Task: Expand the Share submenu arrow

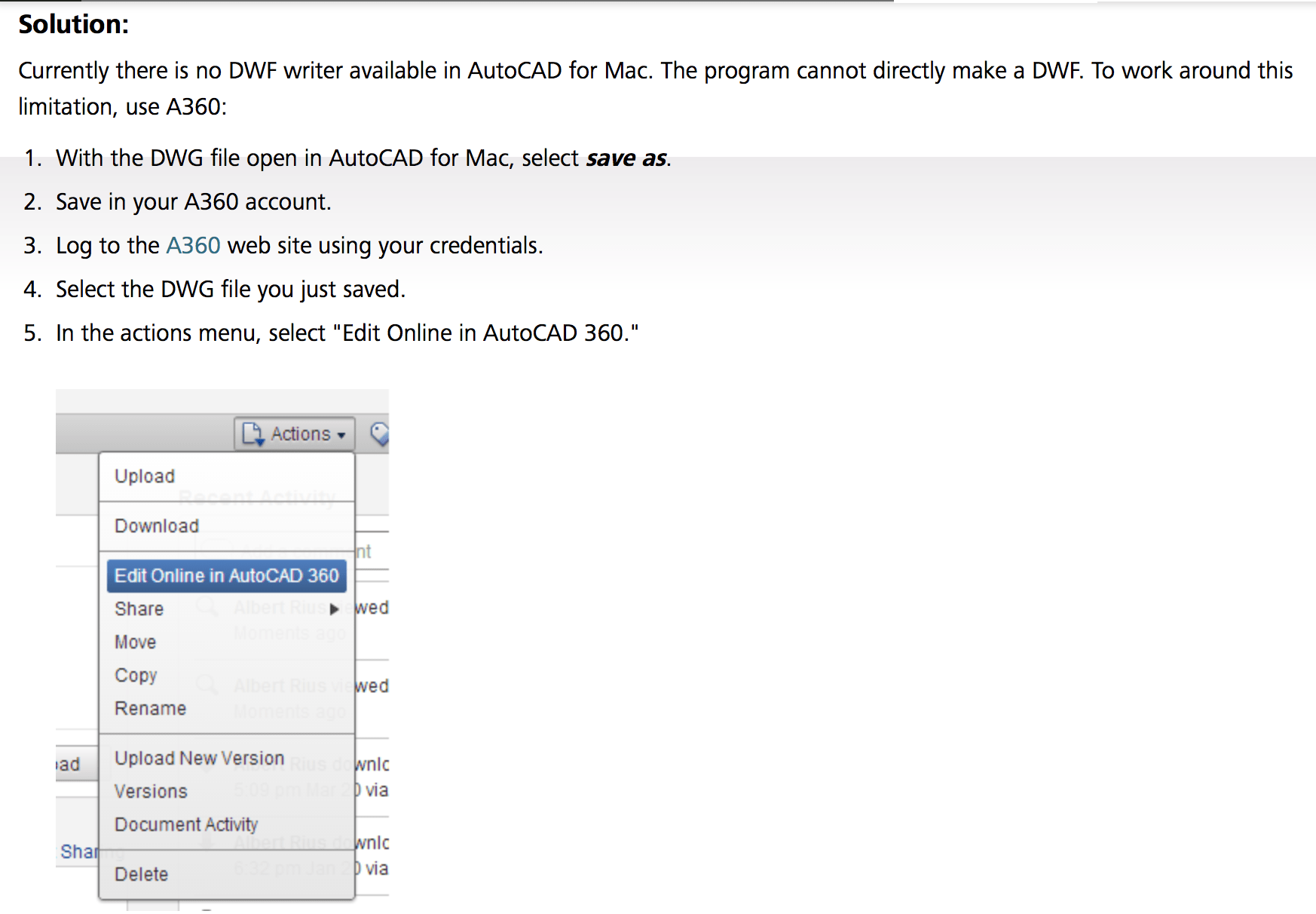Action: click(334, 609)
